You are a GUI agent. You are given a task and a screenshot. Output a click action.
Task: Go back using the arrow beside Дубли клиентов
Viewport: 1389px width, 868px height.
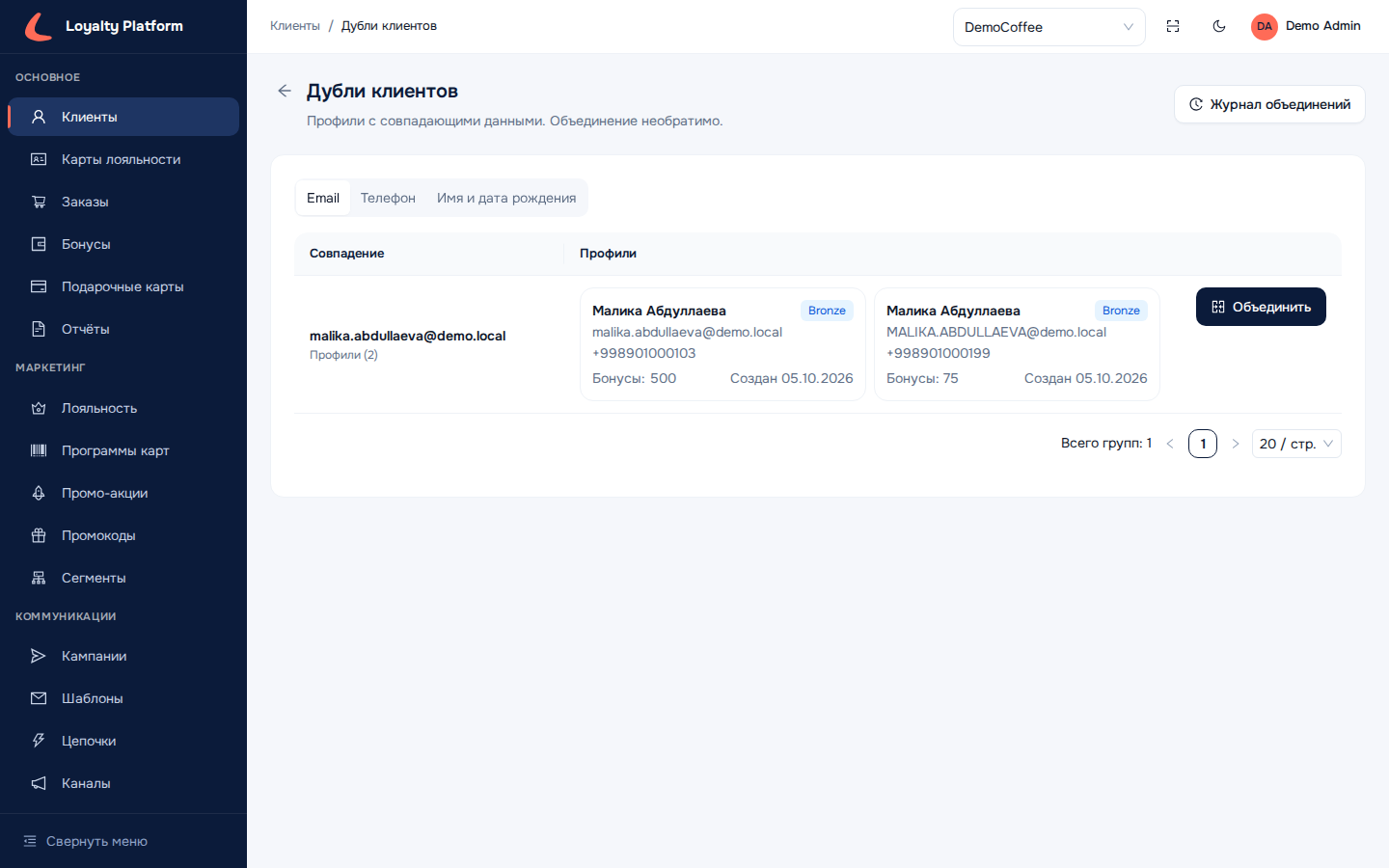coord(285,91)
